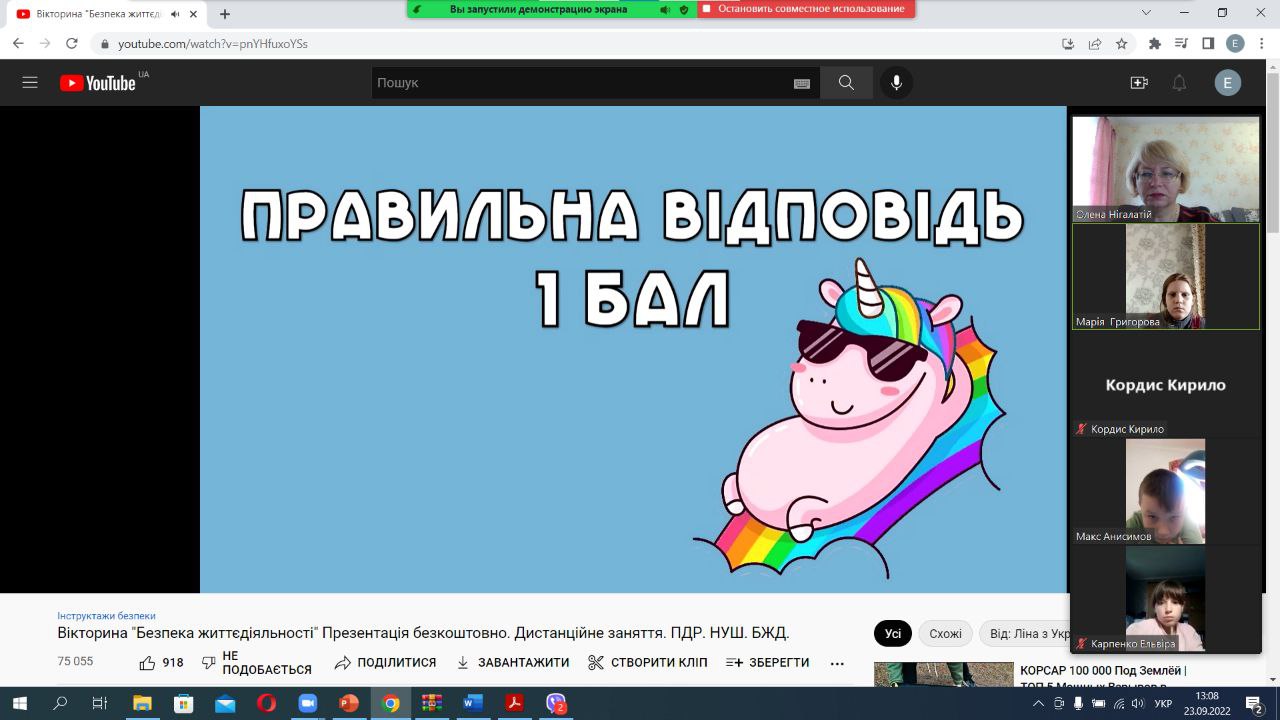Start voice search with the microphone icon
Viewport: 1280px width, 720px height.
point(896,83)
